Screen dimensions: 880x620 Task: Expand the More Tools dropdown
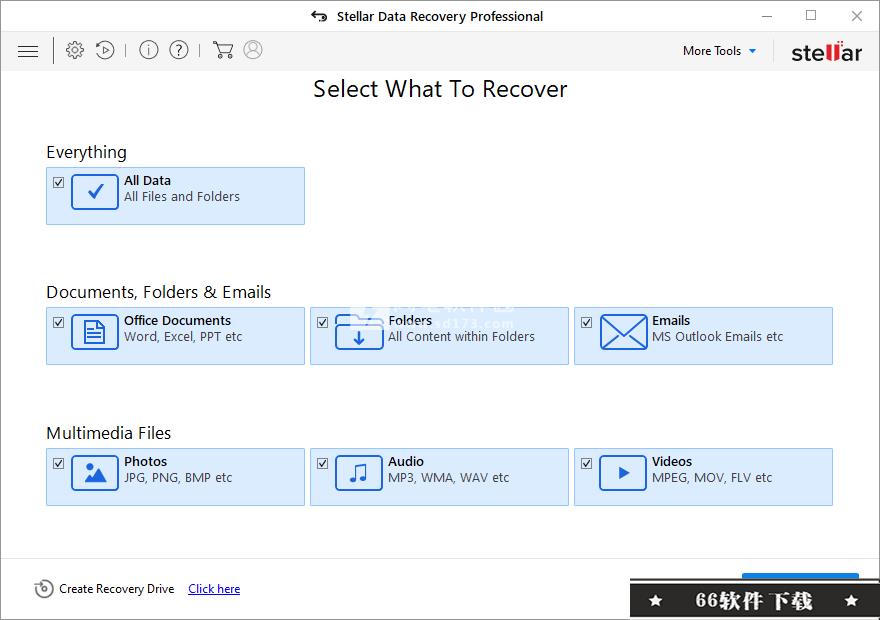(719, 51)
